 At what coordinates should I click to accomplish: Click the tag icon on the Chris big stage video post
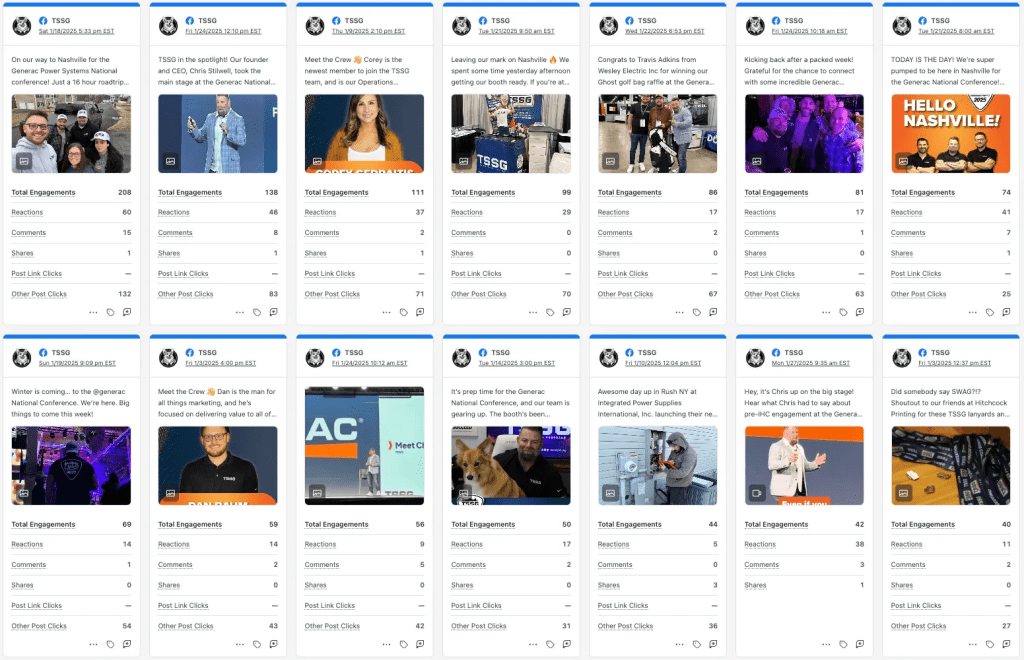[x=843, y=644]
